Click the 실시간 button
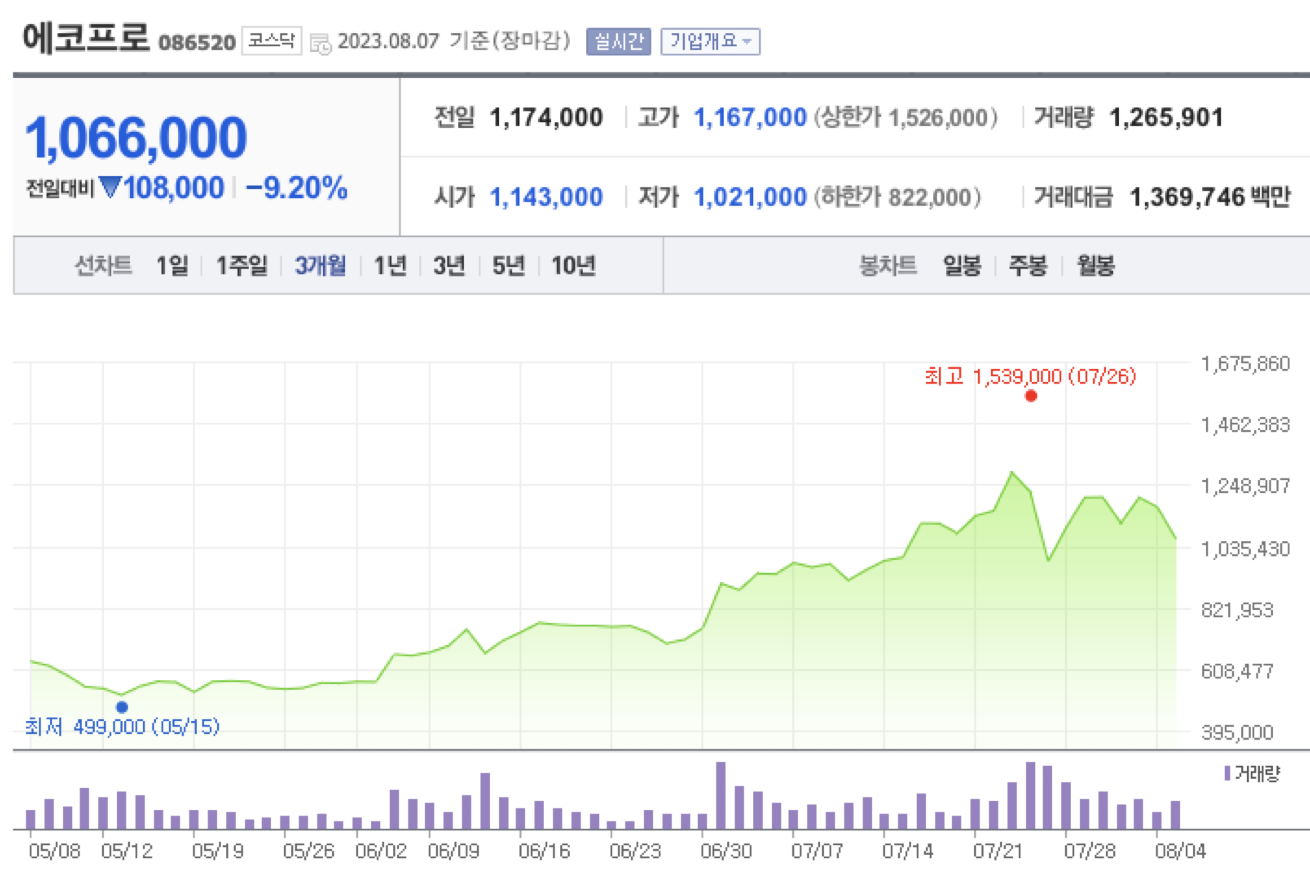1310x888 pixels. [619, 42]
